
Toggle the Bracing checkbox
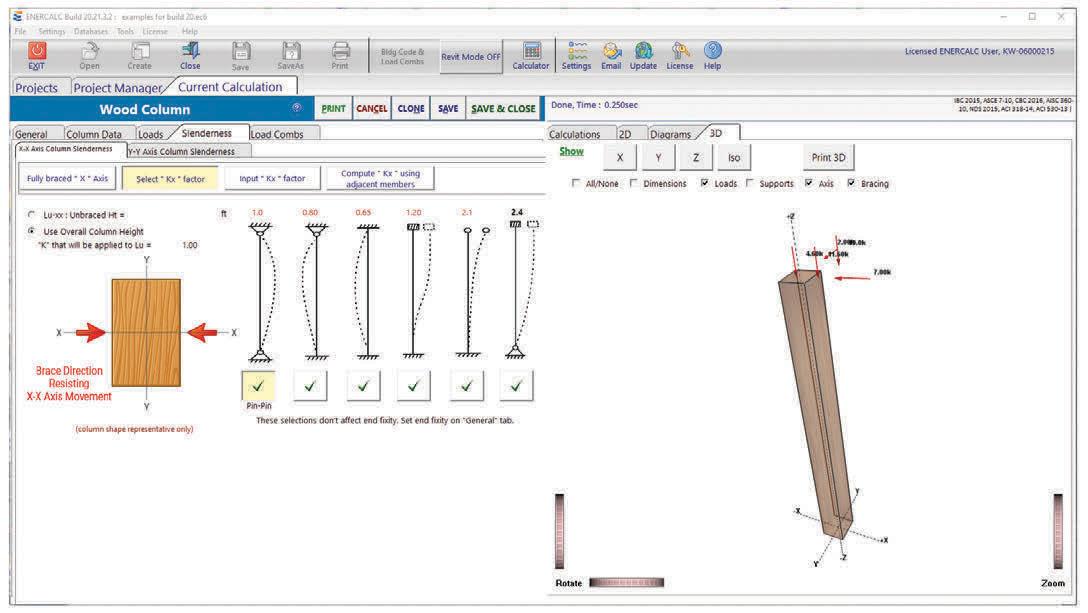point(851,183)
